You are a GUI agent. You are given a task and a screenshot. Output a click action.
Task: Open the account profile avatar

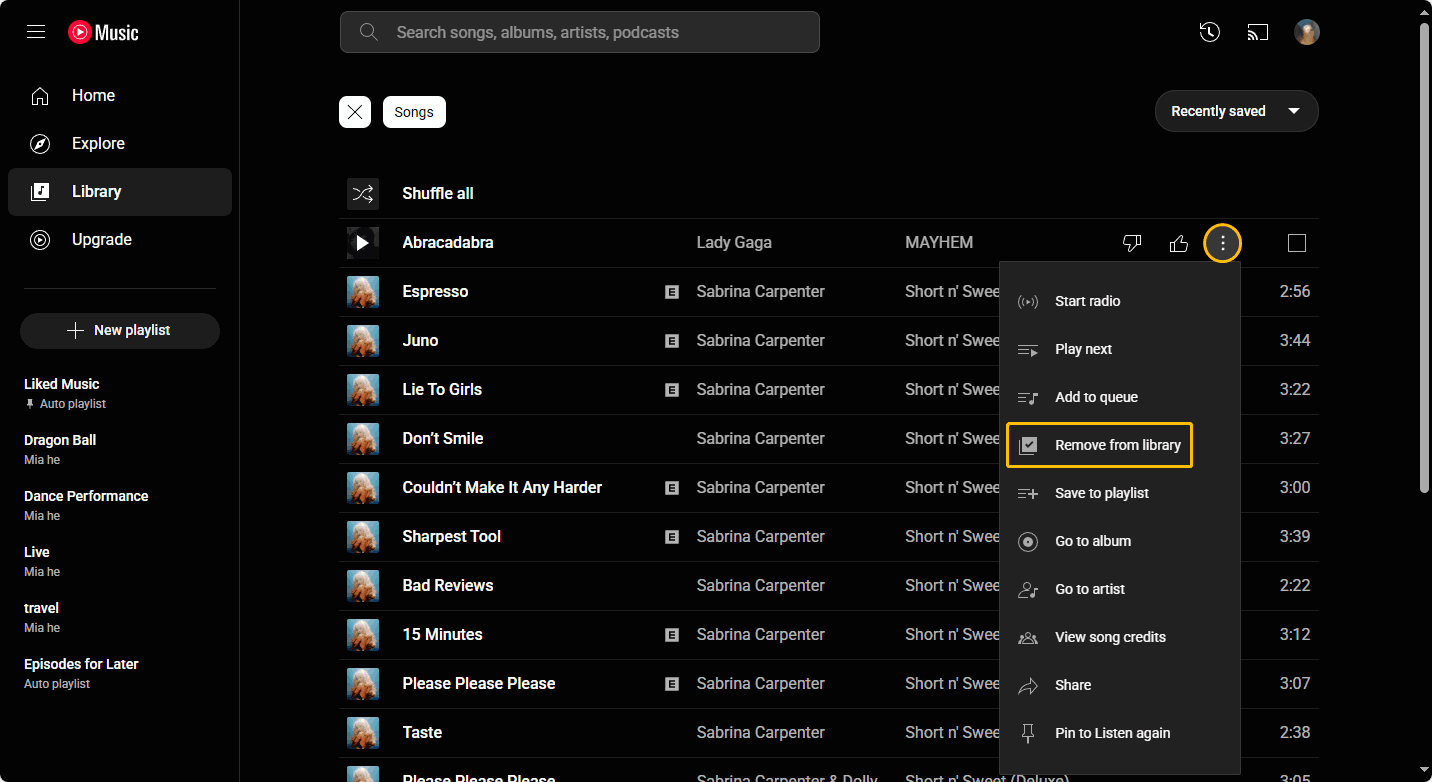1307,32
